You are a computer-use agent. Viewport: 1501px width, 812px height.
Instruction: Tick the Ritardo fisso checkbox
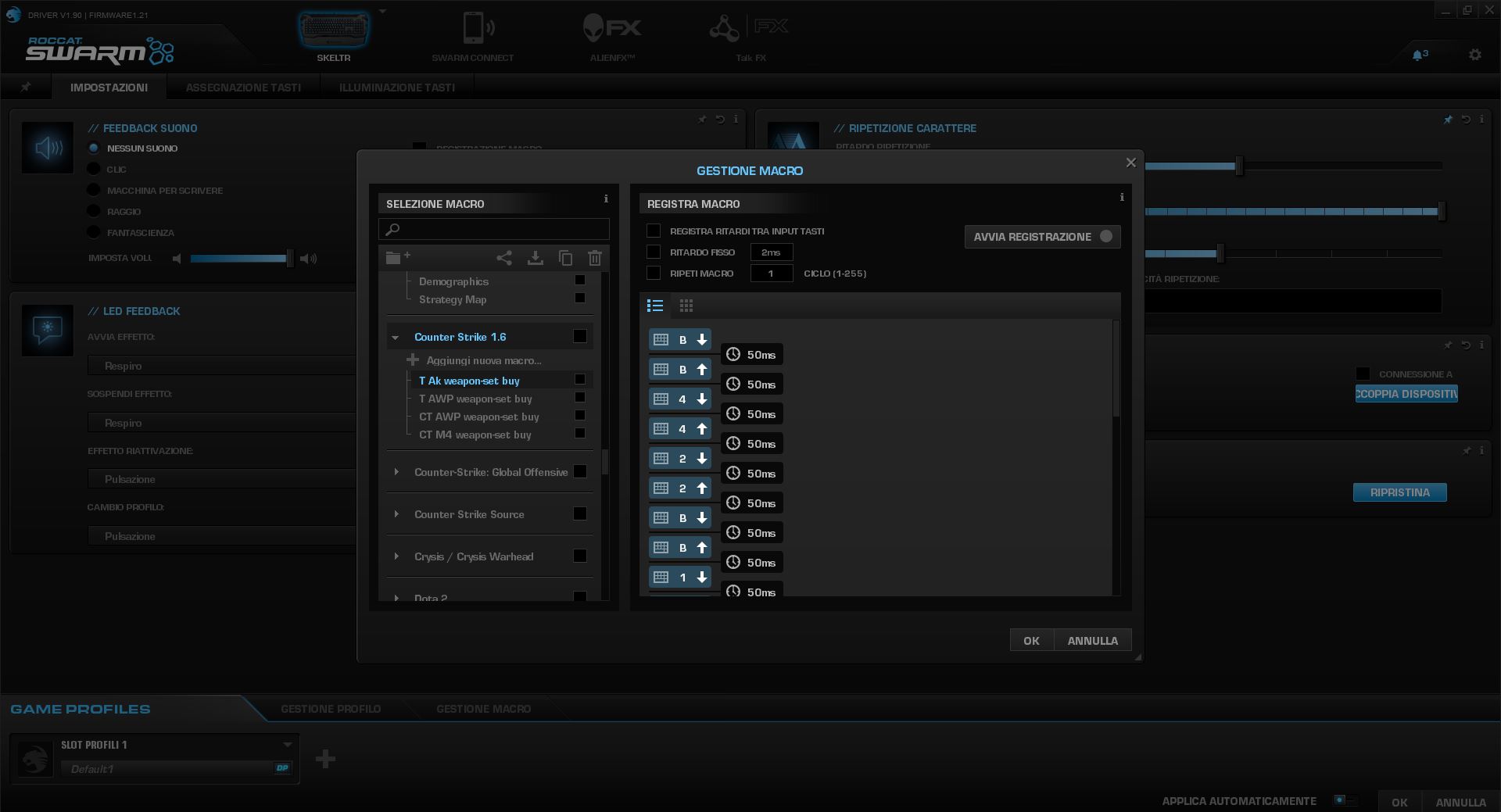(x=654, y=252)
